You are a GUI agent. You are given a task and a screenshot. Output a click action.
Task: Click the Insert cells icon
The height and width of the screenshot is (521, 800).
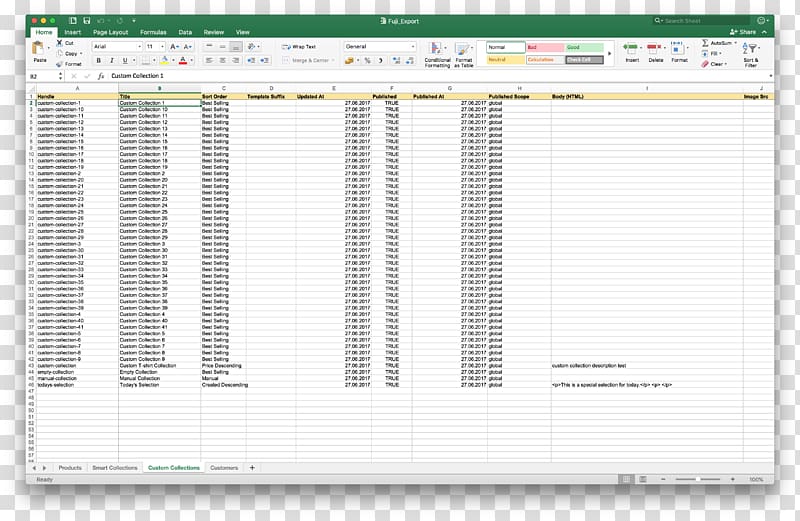(x=631, y=49)
